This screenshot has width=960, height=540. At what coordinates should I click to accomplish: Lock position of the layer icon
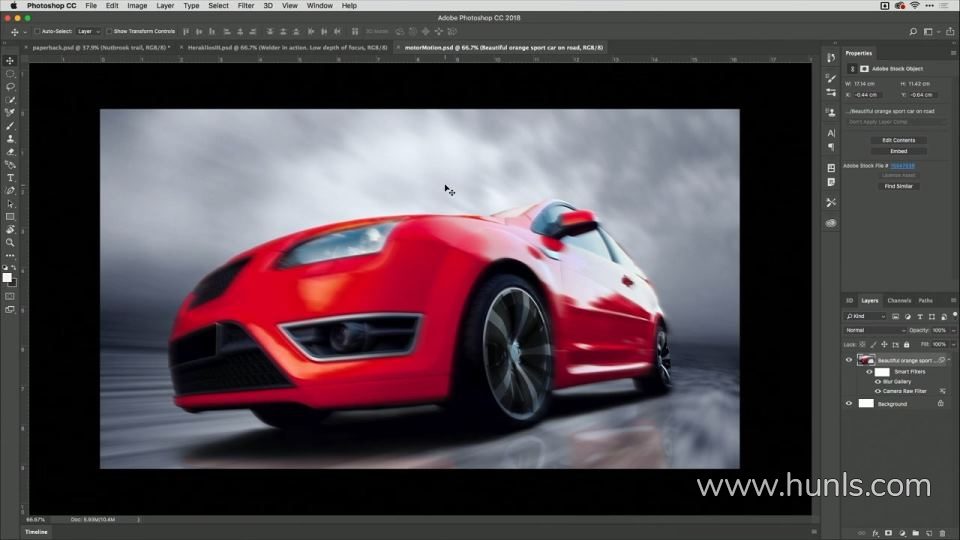[884, 345]
